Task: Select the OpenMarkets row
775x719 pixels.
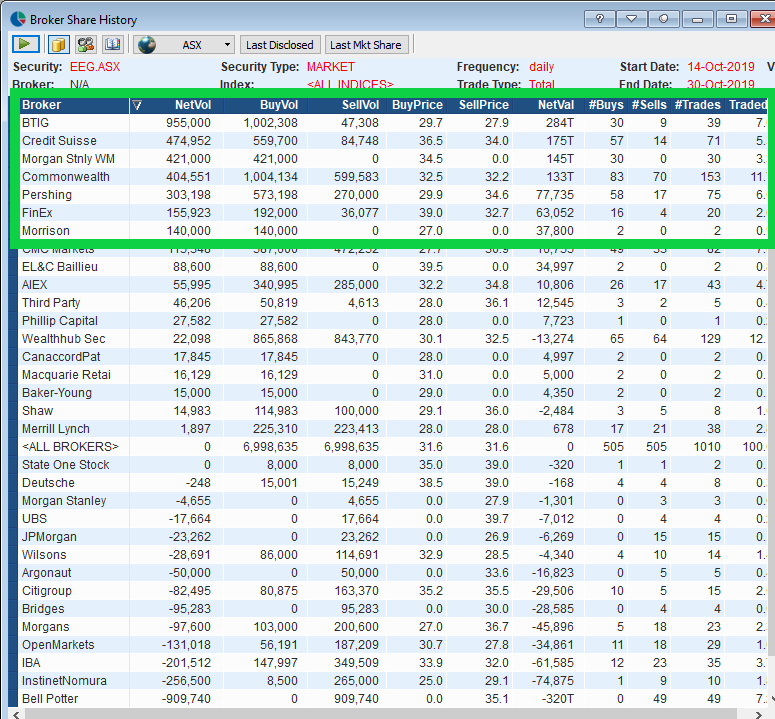Action: 393,645
